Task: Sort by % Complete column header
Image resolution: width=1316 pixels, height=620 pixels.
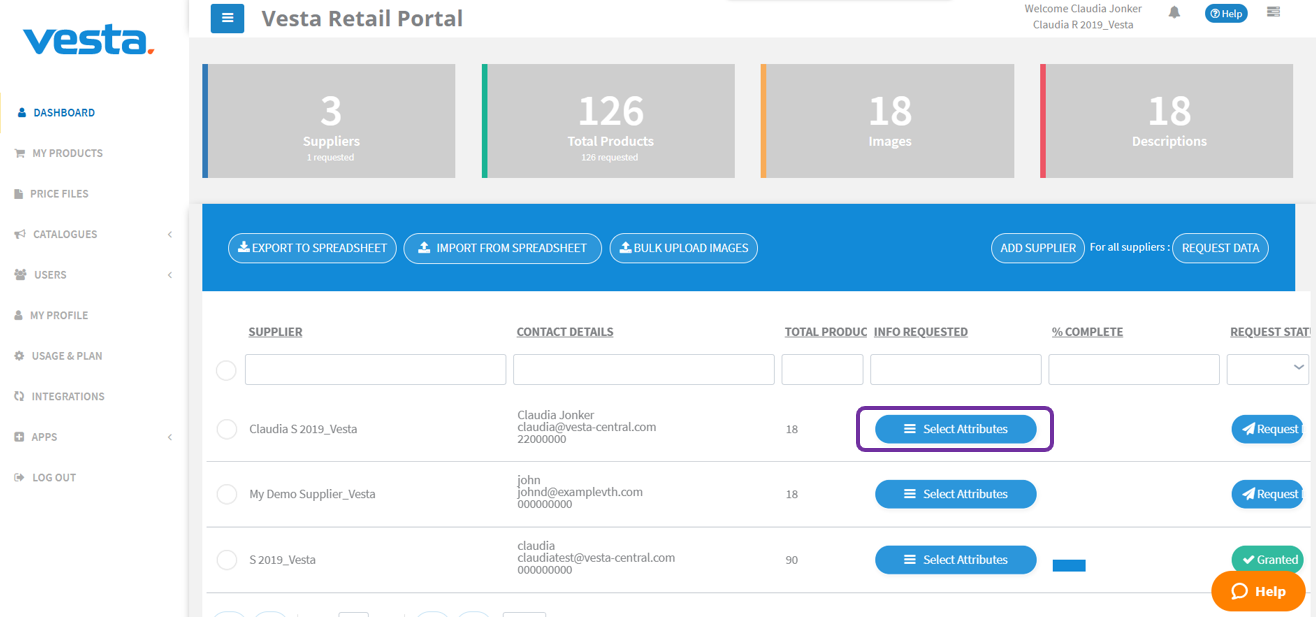Action: click(x=1087, y=332)
